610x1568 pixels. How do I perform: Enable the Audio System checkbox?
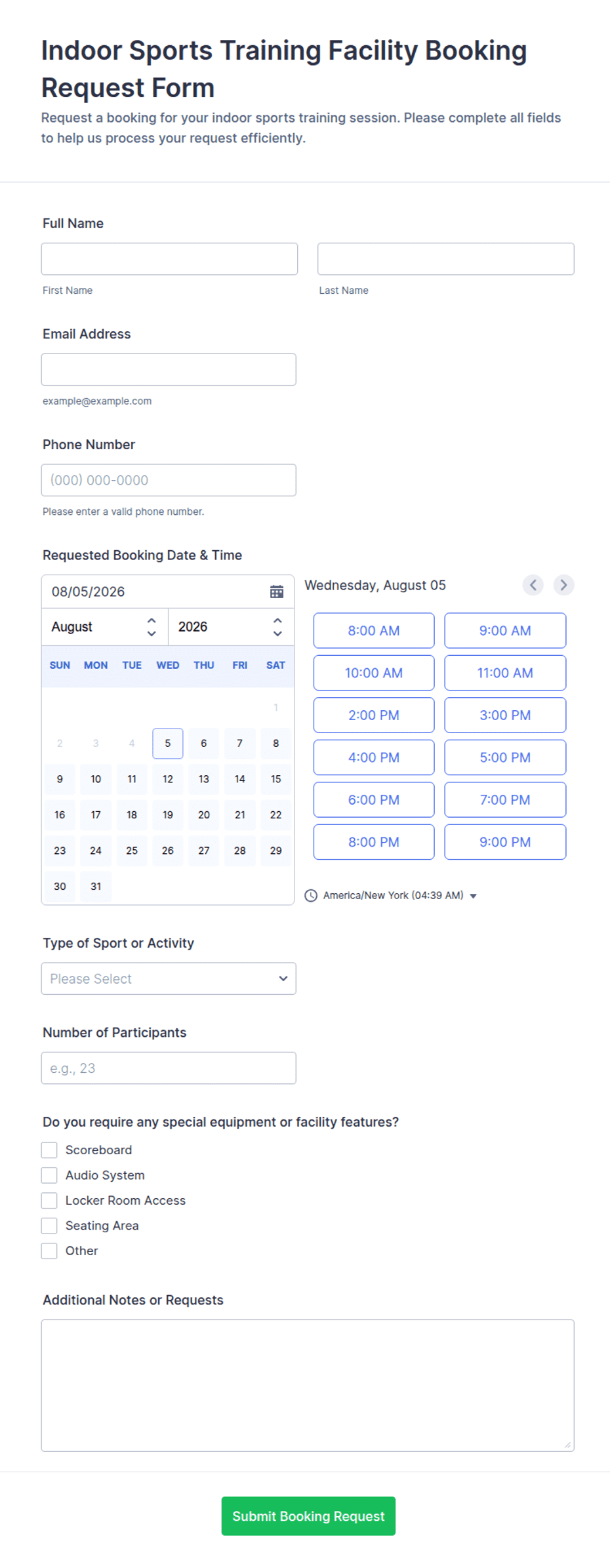(x=49, y=1175)
